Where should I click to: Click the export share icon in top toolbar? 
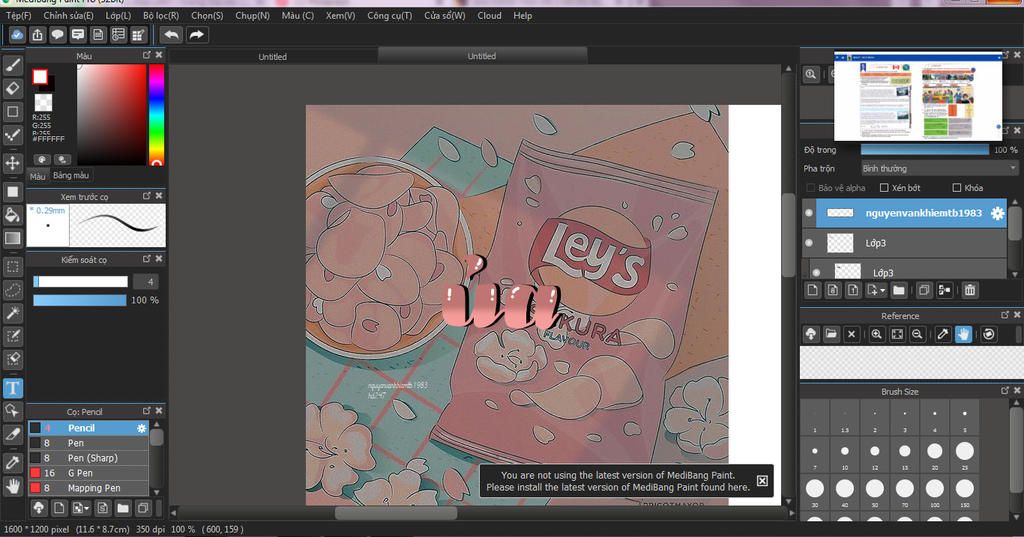click(37, 35)
